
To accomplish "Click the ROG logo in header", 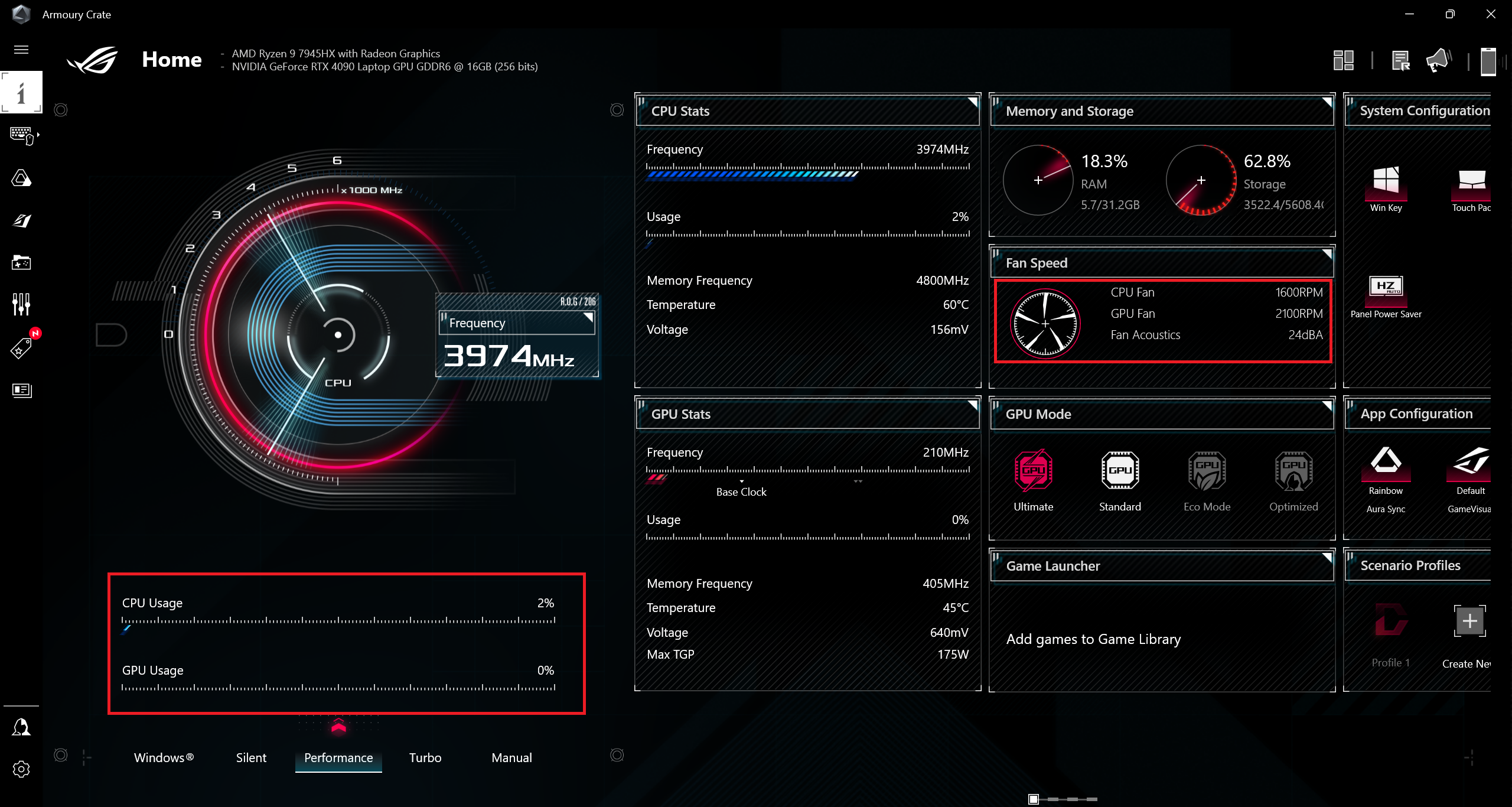I will [x=93, y=60].
